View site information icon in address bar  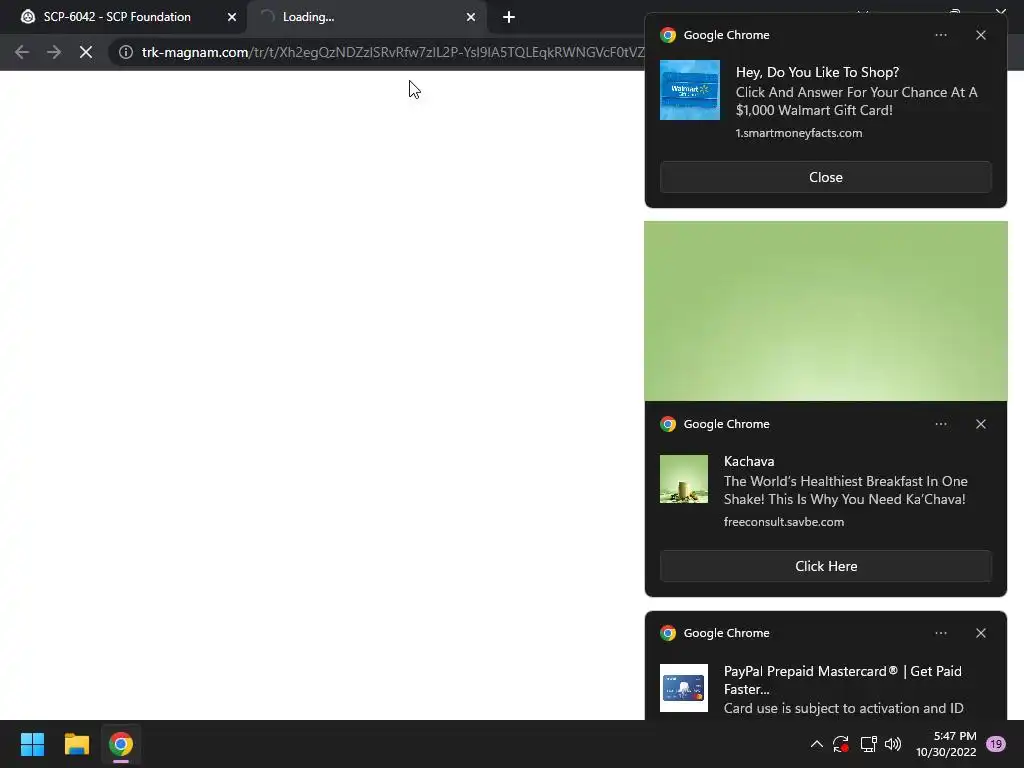click(x=126, y=52)
